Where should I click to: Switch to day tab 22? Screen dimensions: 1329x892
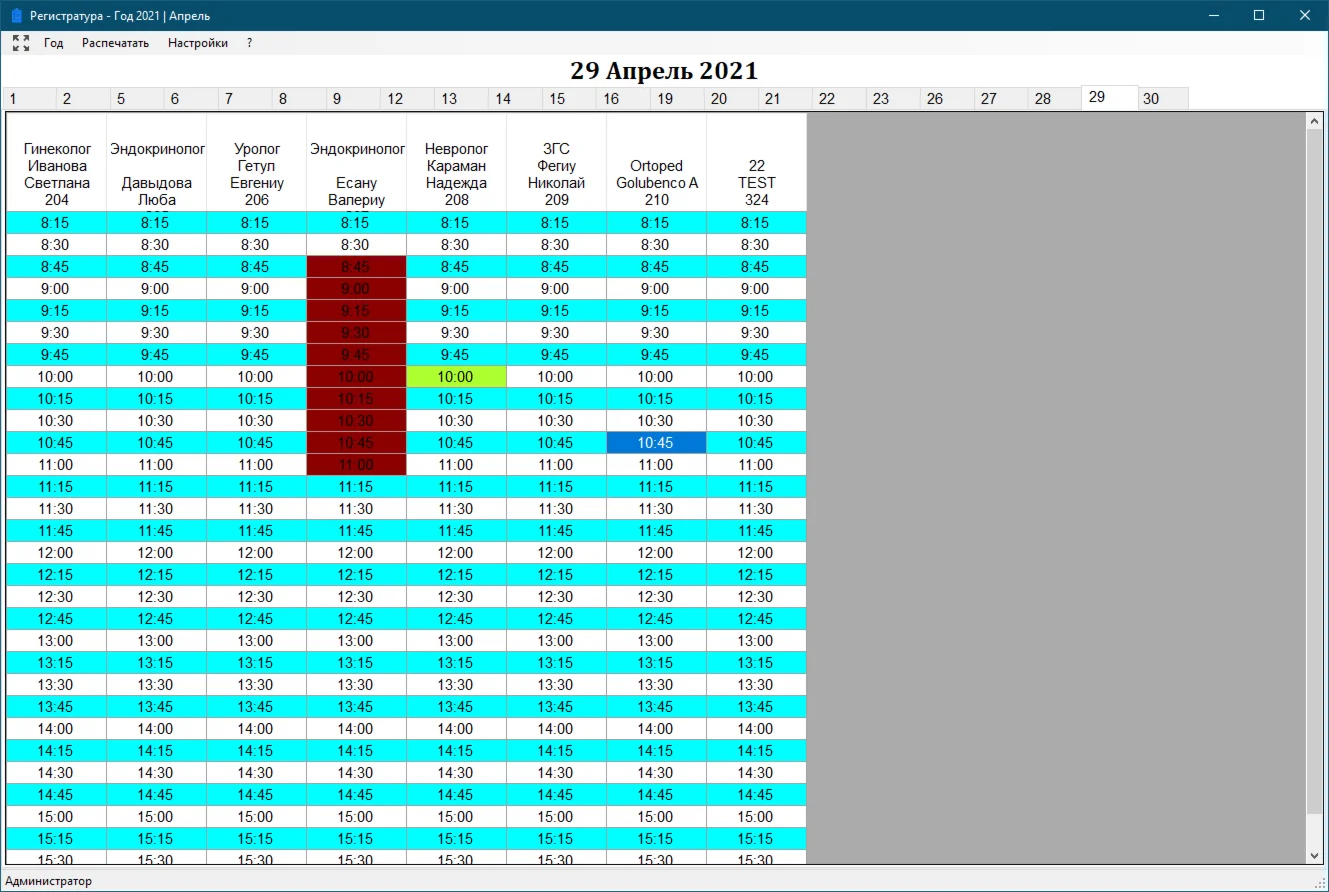(x=839, y=99)
